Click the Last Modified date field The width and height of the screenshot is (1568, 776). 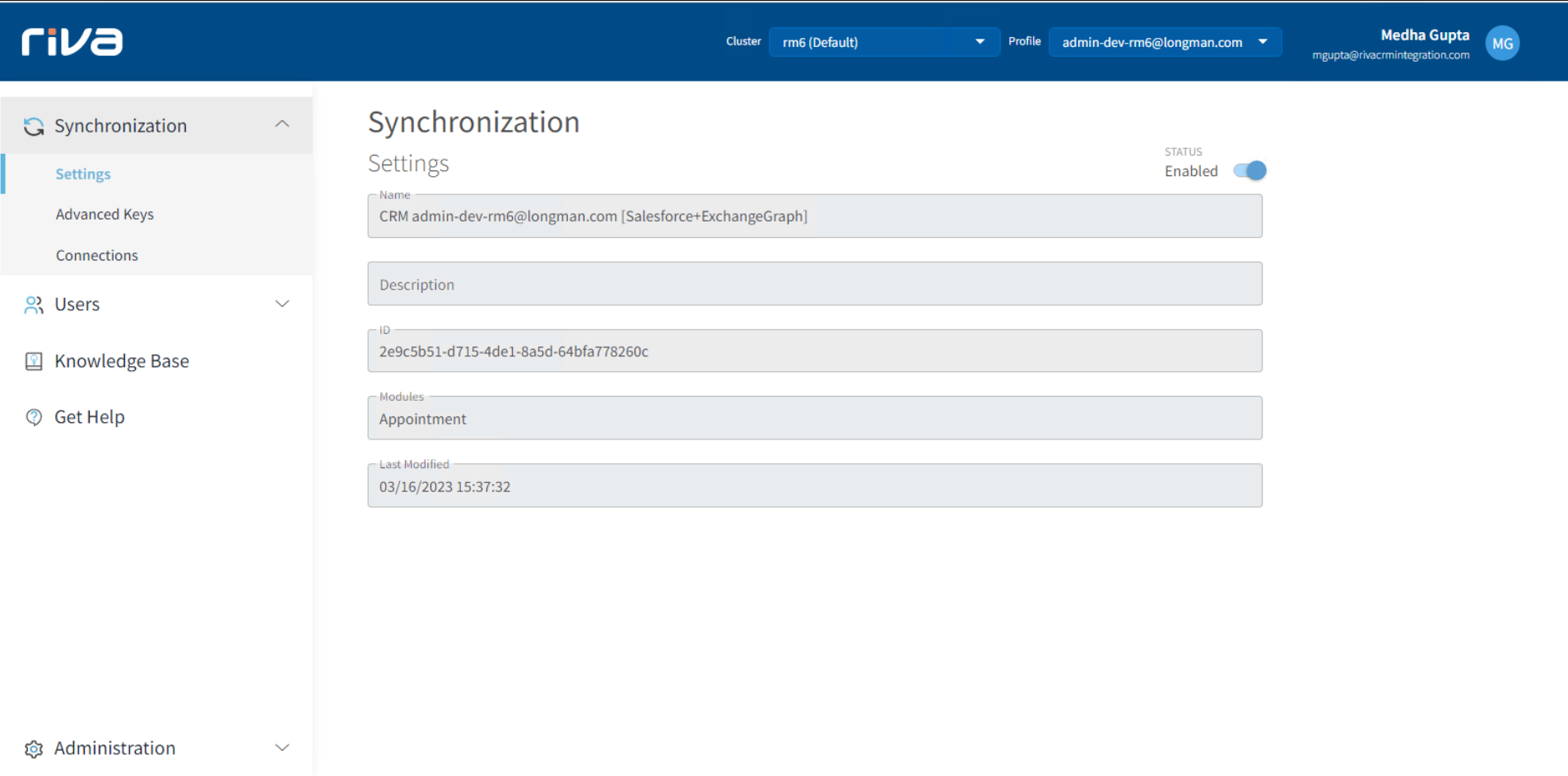[815, 486]
